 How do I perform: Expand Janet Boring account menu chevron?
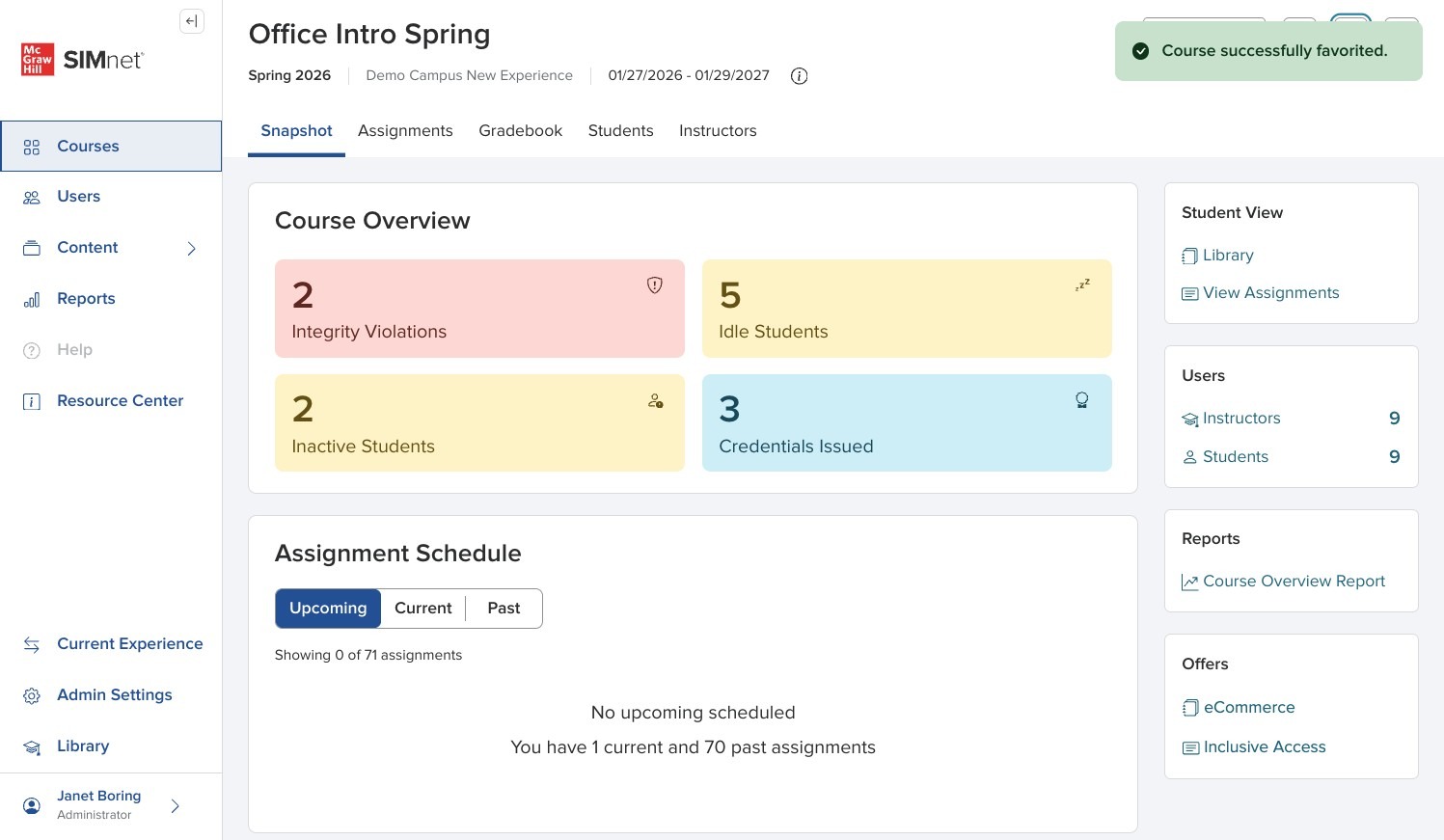(x=175, y=806)
